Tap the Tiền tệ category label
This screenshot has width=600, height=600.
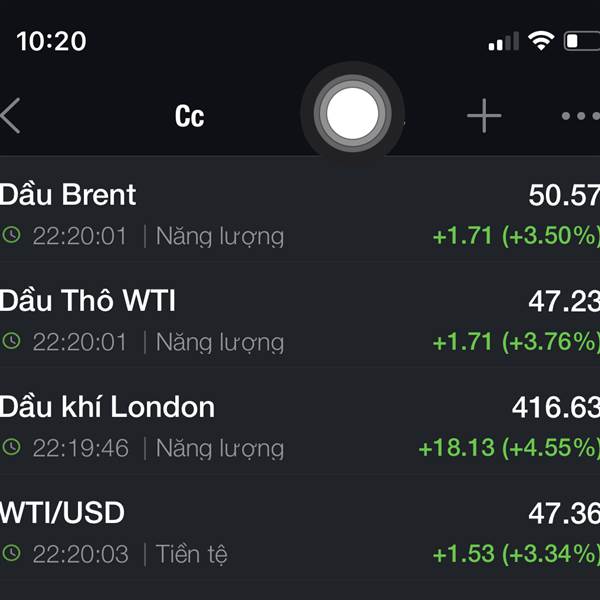[192, 554]
